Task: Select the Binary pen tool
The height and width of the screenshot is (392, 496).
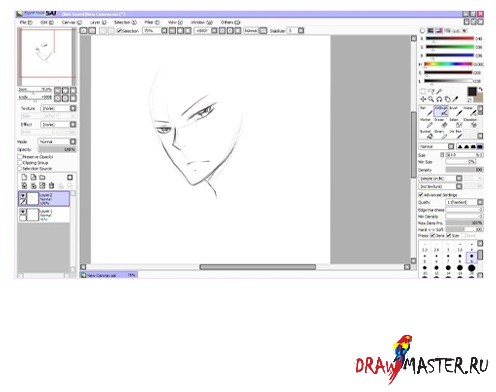Action: coord(441,134)
